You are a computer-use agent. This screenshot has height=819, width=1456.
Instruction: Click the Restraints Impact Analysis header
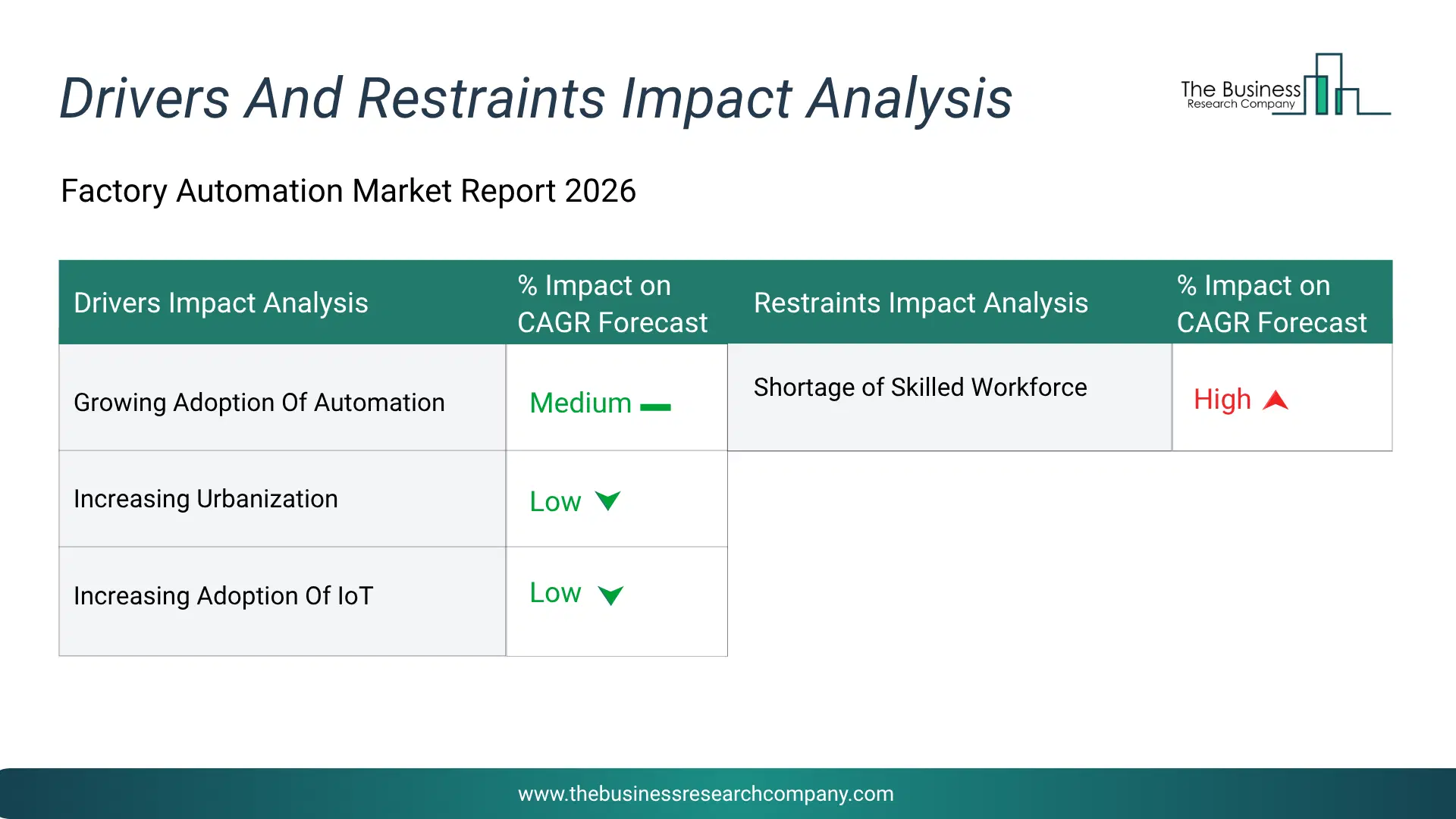coord(921,303)
